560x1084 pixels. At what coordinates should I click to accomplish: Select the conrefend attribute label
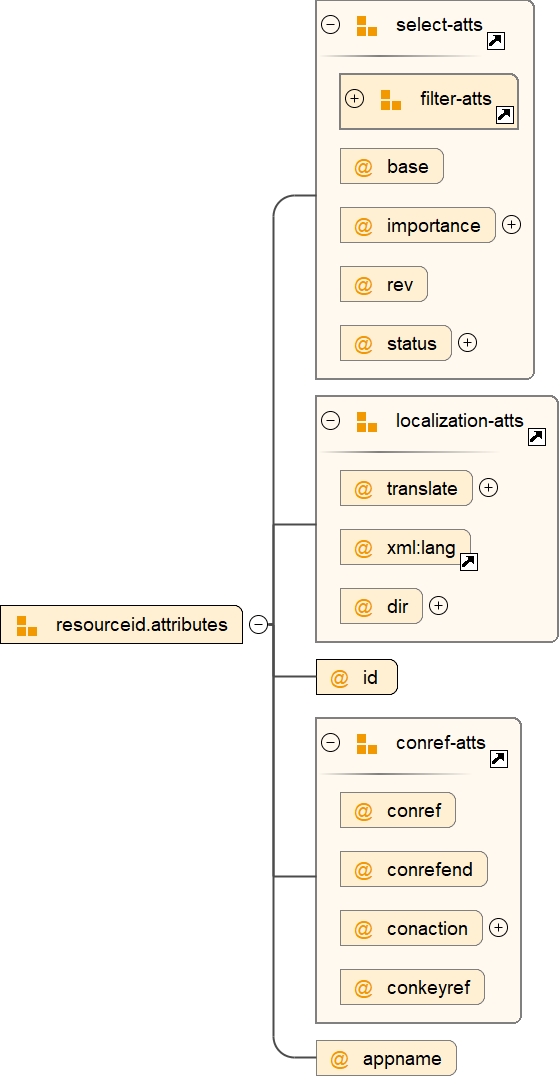[x=430, y=870]
